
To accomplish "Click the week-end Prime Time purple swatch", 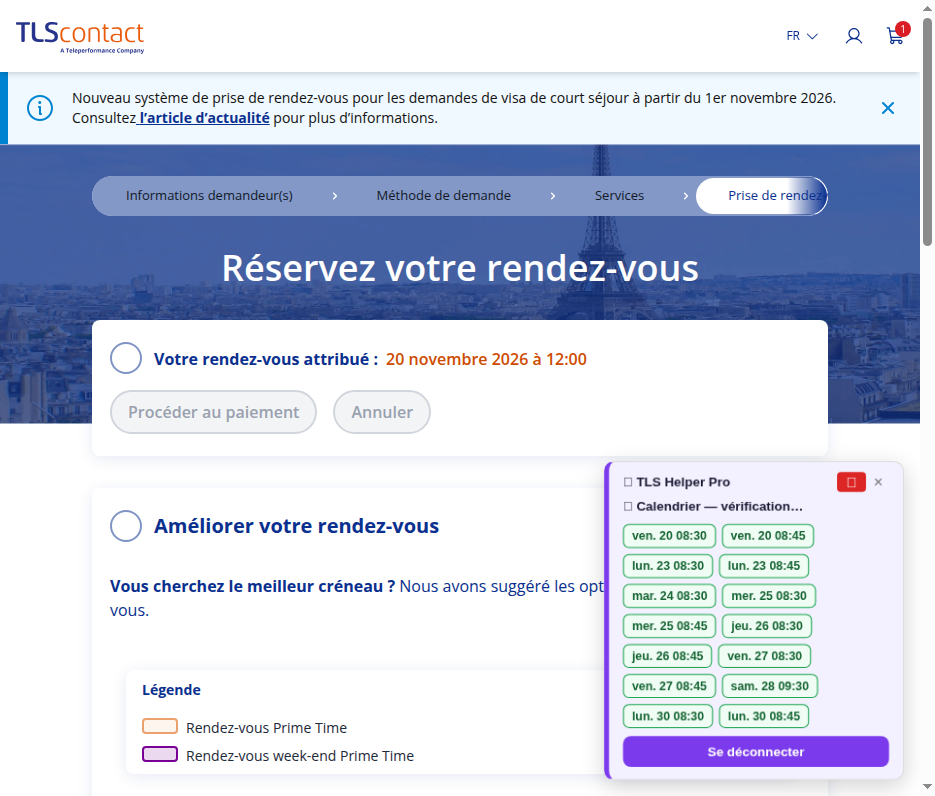I will point(160,754).
